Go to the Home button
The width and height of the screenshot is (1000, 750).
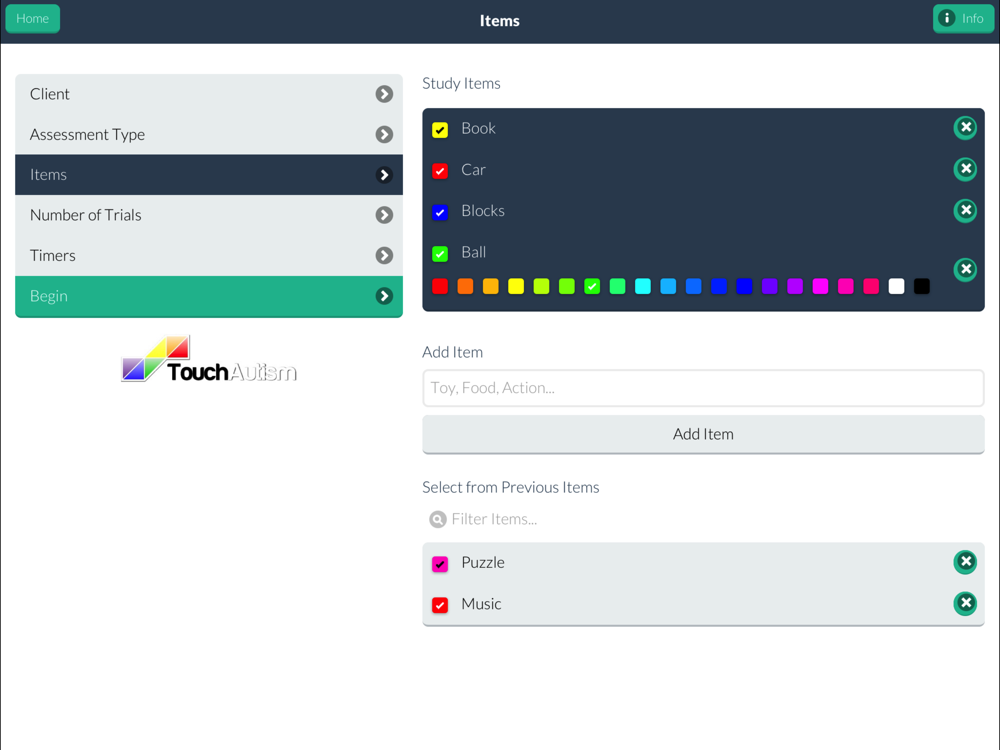[x=33, y=18]
